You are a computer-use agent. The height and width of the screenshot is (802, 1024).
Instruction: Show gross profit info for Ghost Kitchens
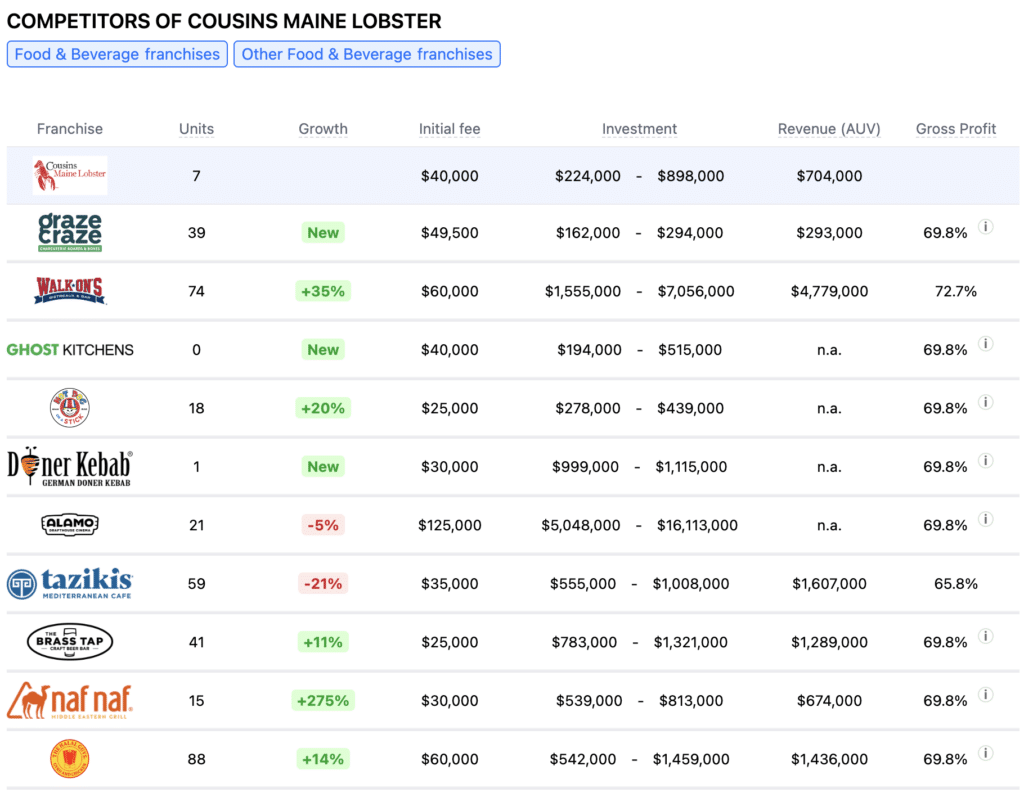point(985,344)
